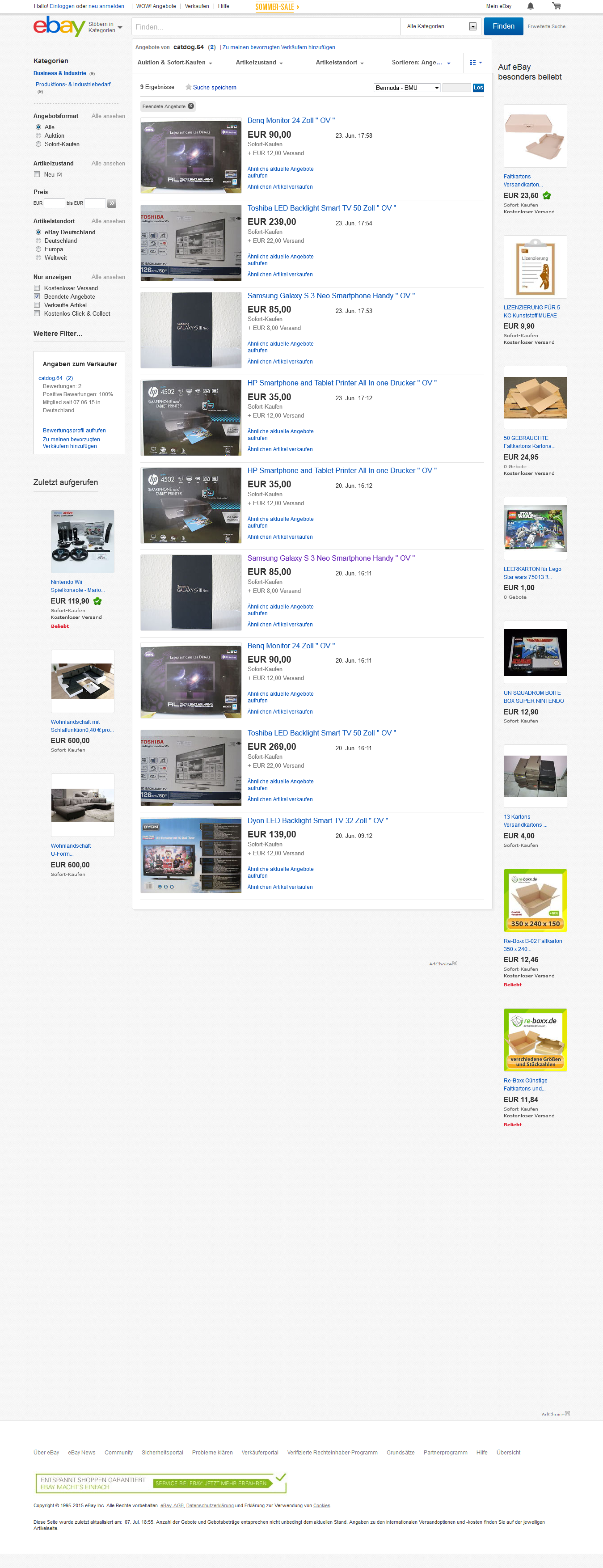603x1568 pixels.
Task: Click into the Finden search field
Action: 266,26
